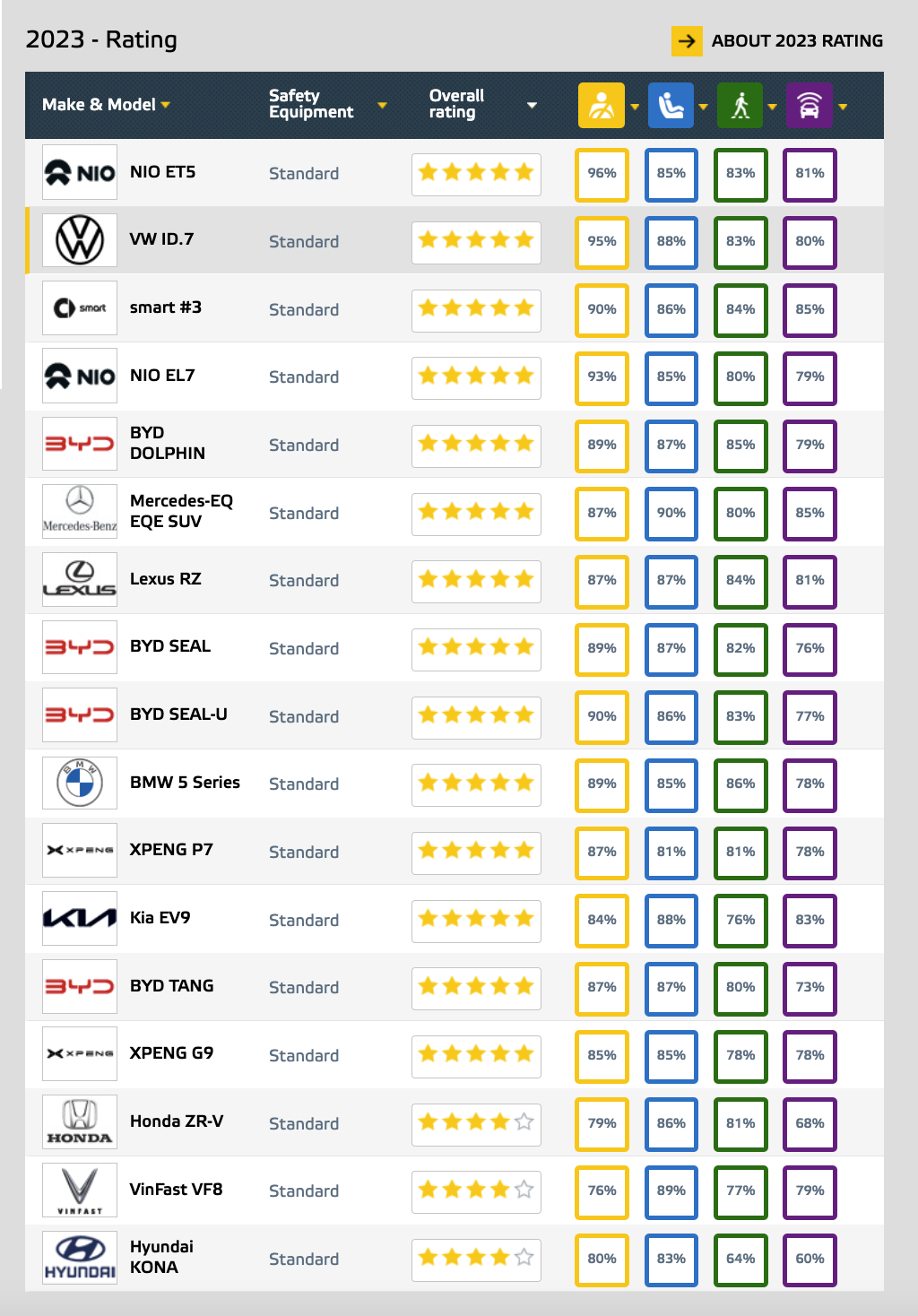Image resolution: width=918 pixels, height=1316 pixels.
Task: Sort by Make & Model dropdown arrow
Action: [166, 105]
